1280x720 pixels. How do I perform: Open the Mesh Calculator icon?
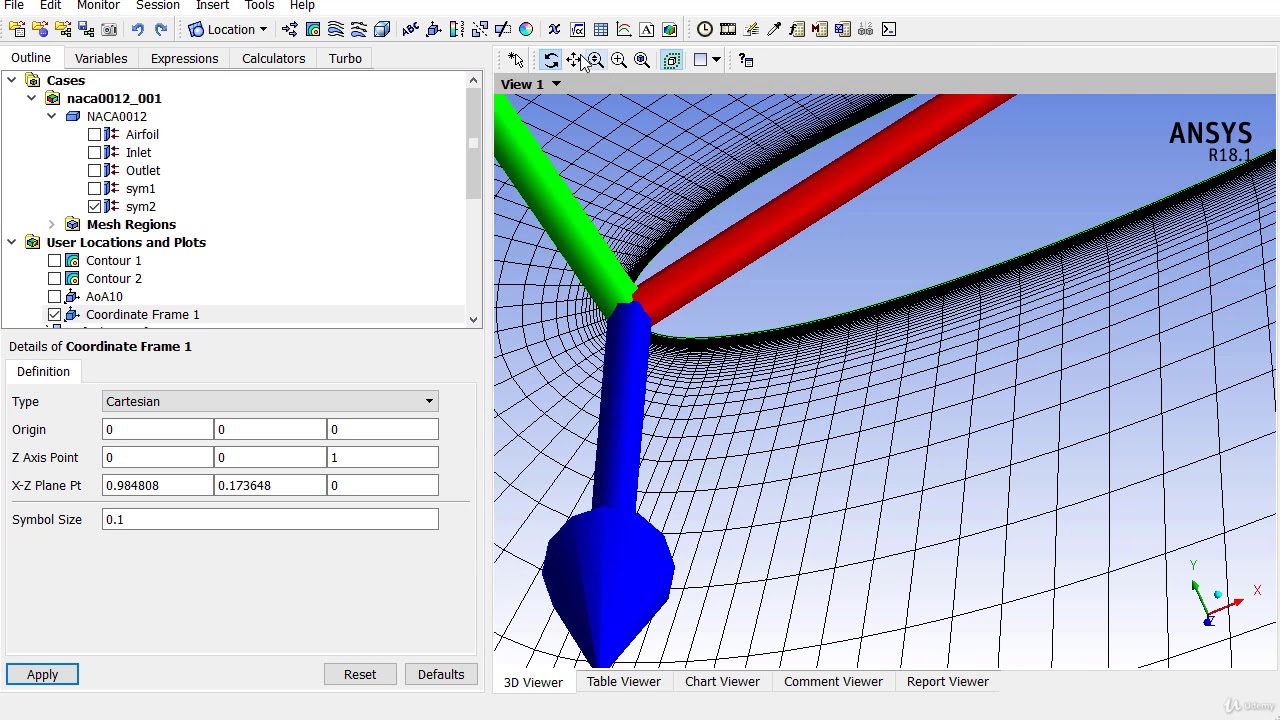843,29
